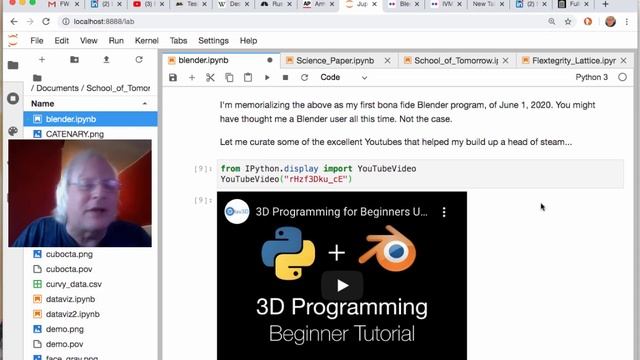640x360 pixels.
Task: Open the File Browser sidebar folder icon
Action: click(x=13, y=65)
